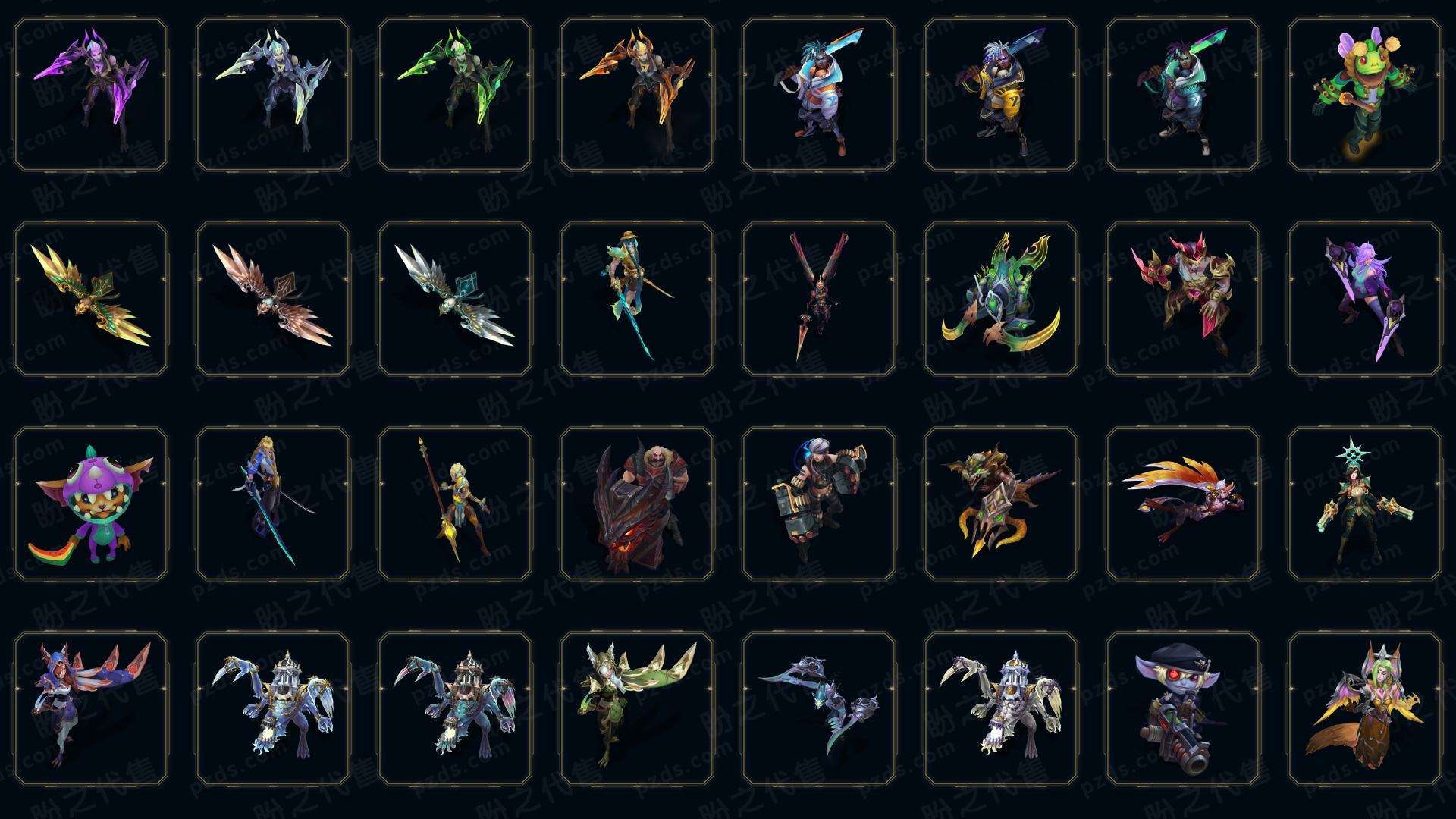
Task: Select the white gold birdcage beast skin
Action: click(1001, 708)
